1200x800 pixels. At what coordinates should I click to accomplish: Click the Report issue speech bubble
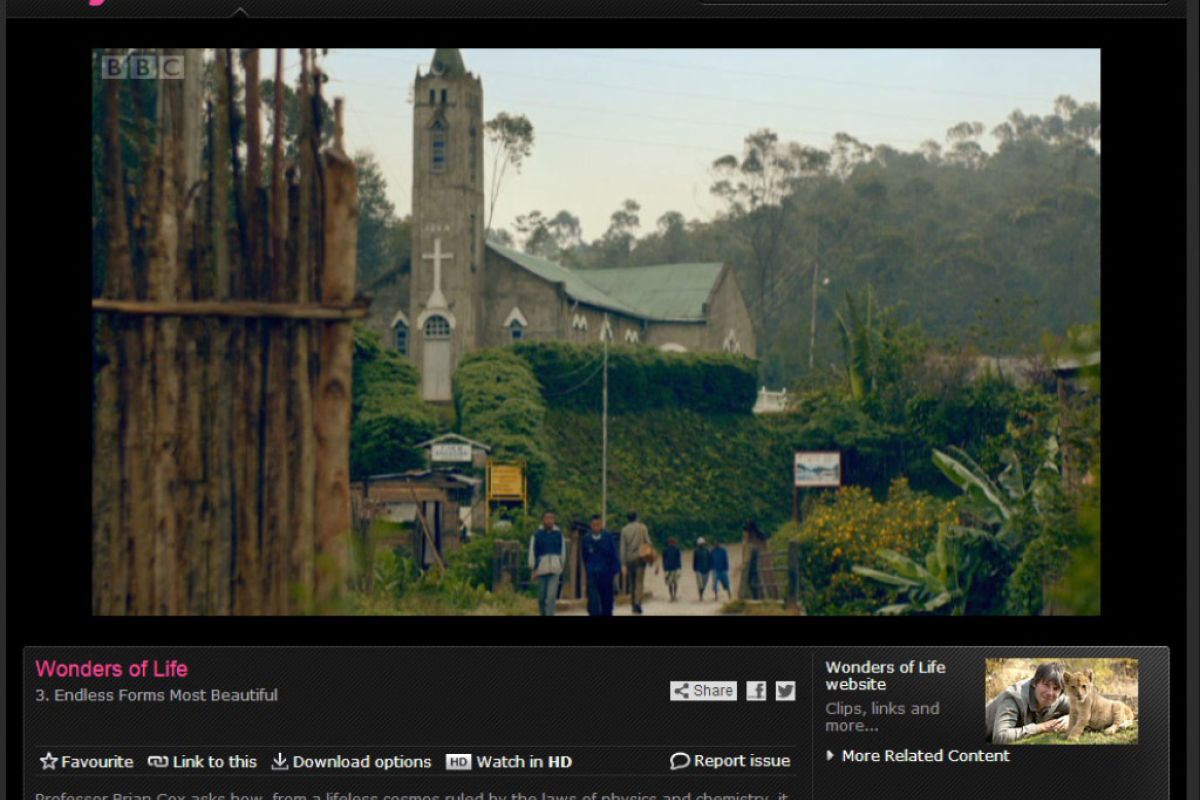click(680, 762)
